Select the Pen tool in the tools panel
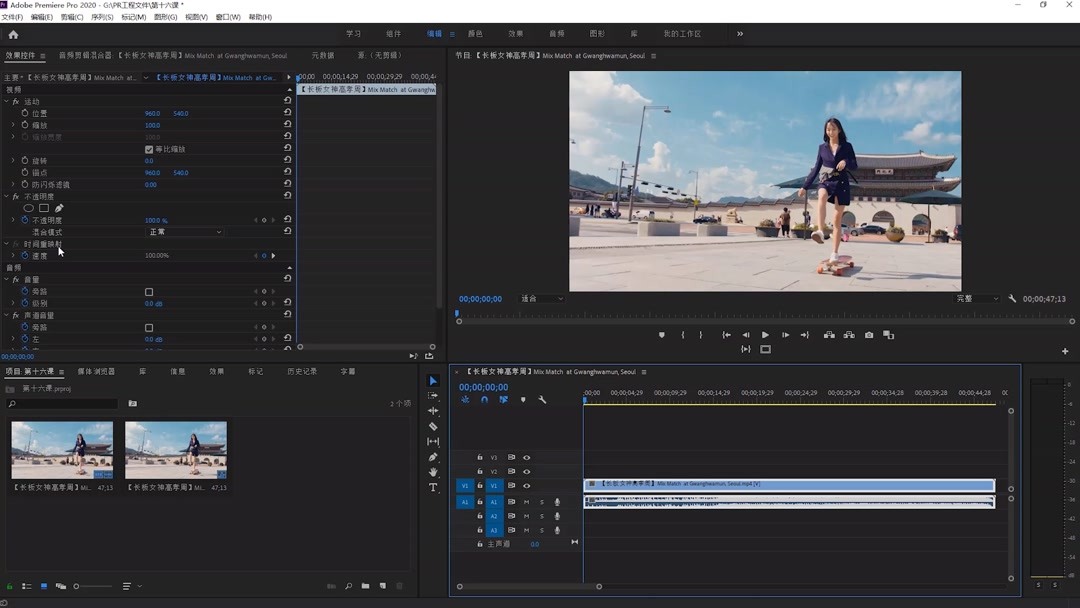The image size is (1080, 608). pyautogui.click(x=433, y=457)
